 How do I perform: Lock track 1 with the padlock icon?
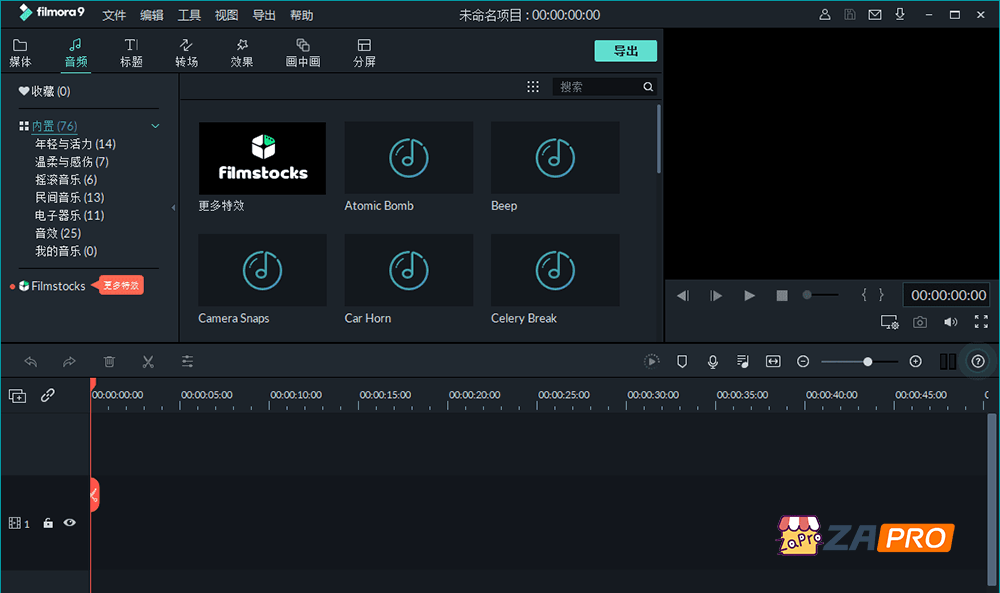(x=47, y=523)
